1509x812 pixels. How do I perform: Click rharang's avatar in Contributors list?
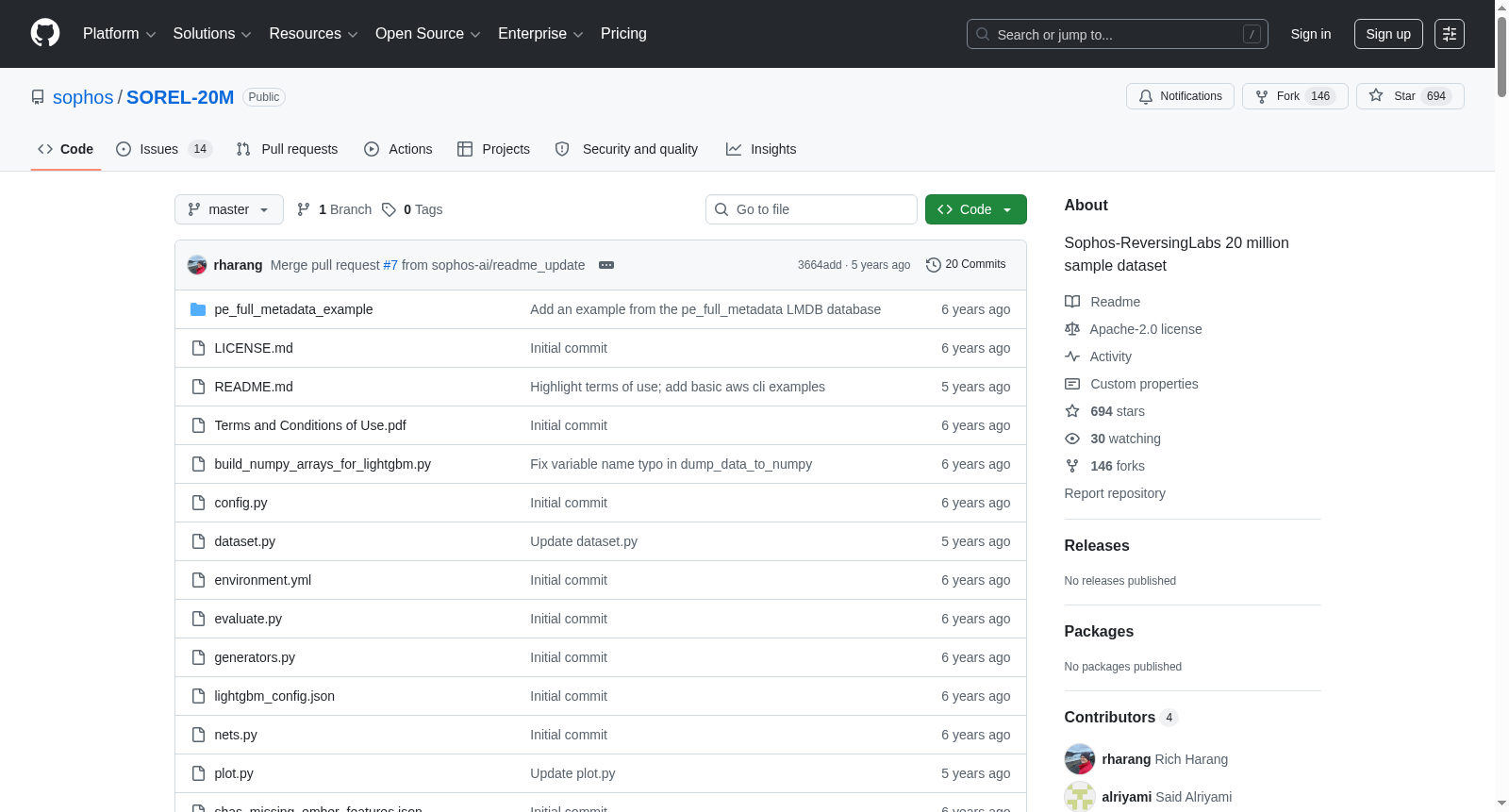1080,759
